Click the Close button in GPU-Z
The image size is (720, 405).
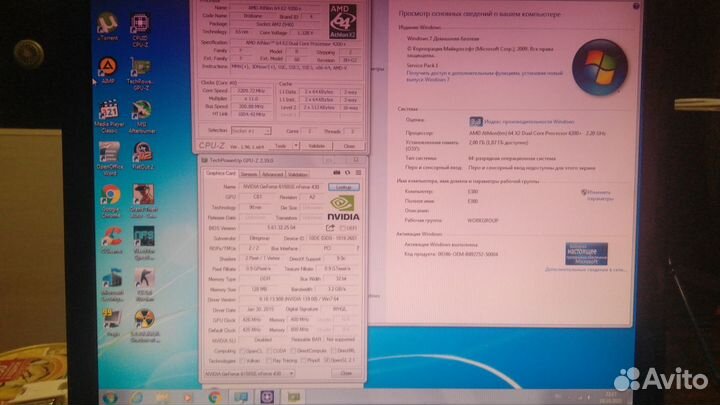(x=346, y=373)
